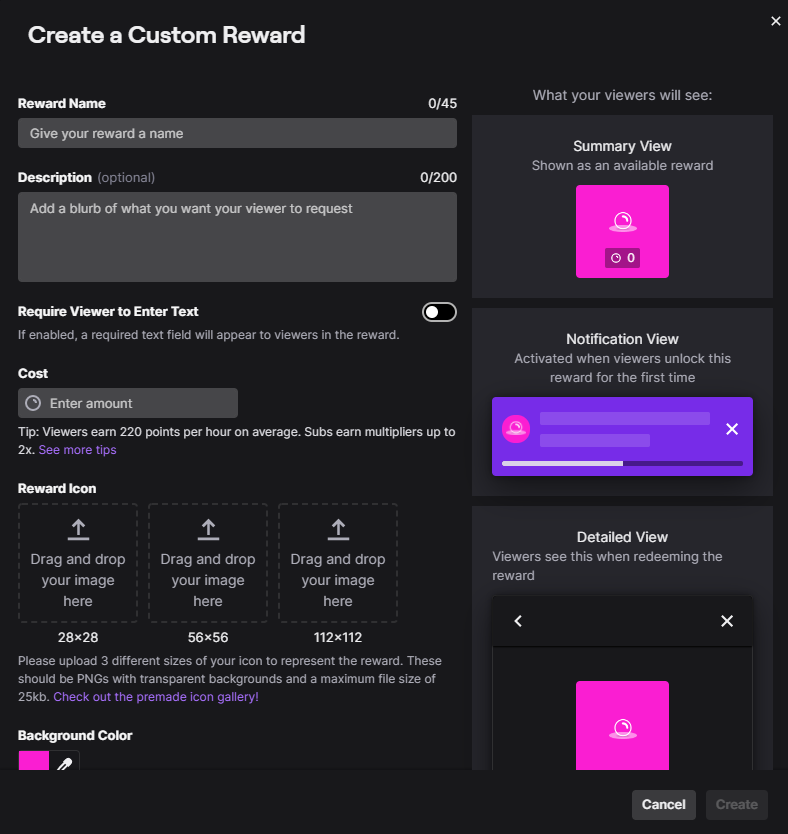Viewport: 788px width, 834px height.
Task: Click the back arrow in the Detailed View preview
Action: pyautogui.click(x=518, y=621)
